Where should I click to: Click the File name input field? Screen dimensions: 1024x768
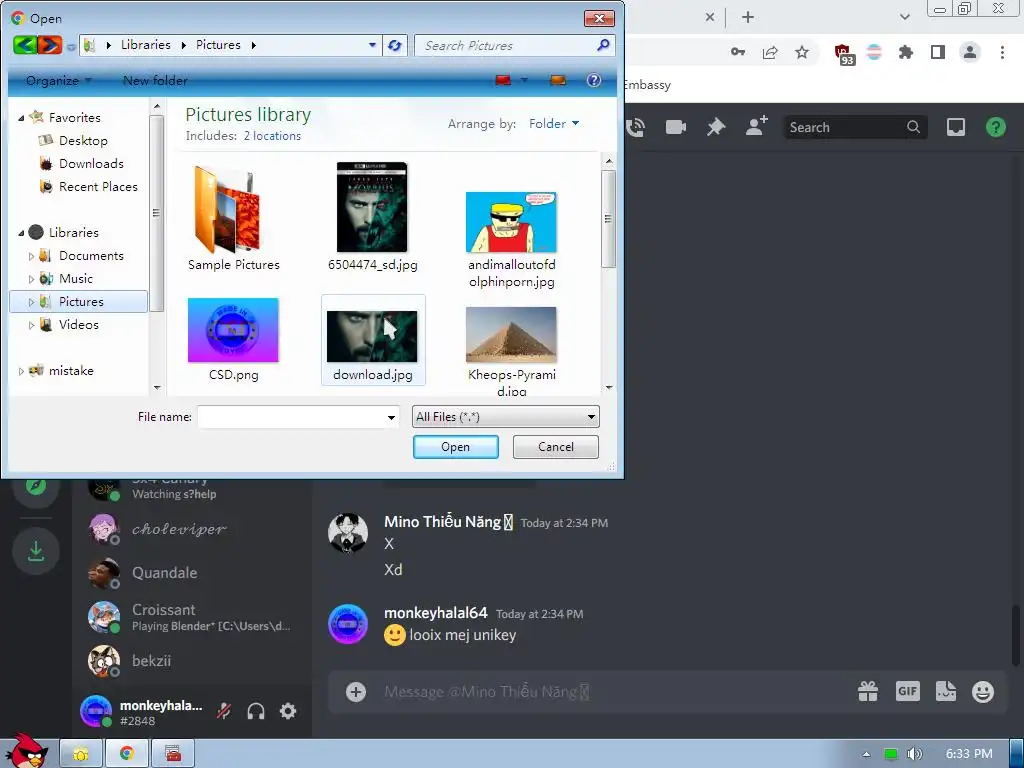point(291,417)
